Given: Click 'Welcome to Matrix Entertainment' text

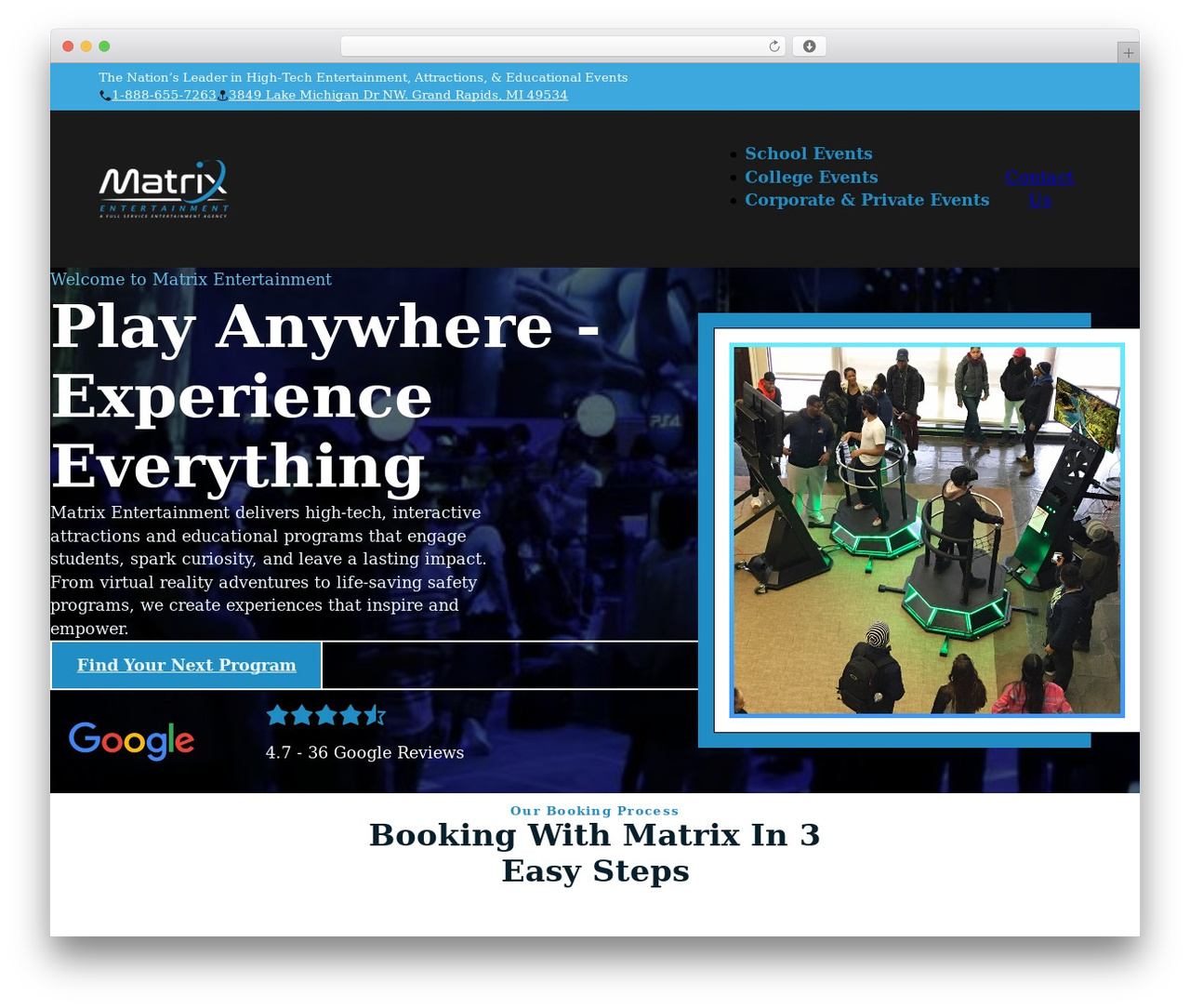Looking at the screenshot, I should point(191,279).
